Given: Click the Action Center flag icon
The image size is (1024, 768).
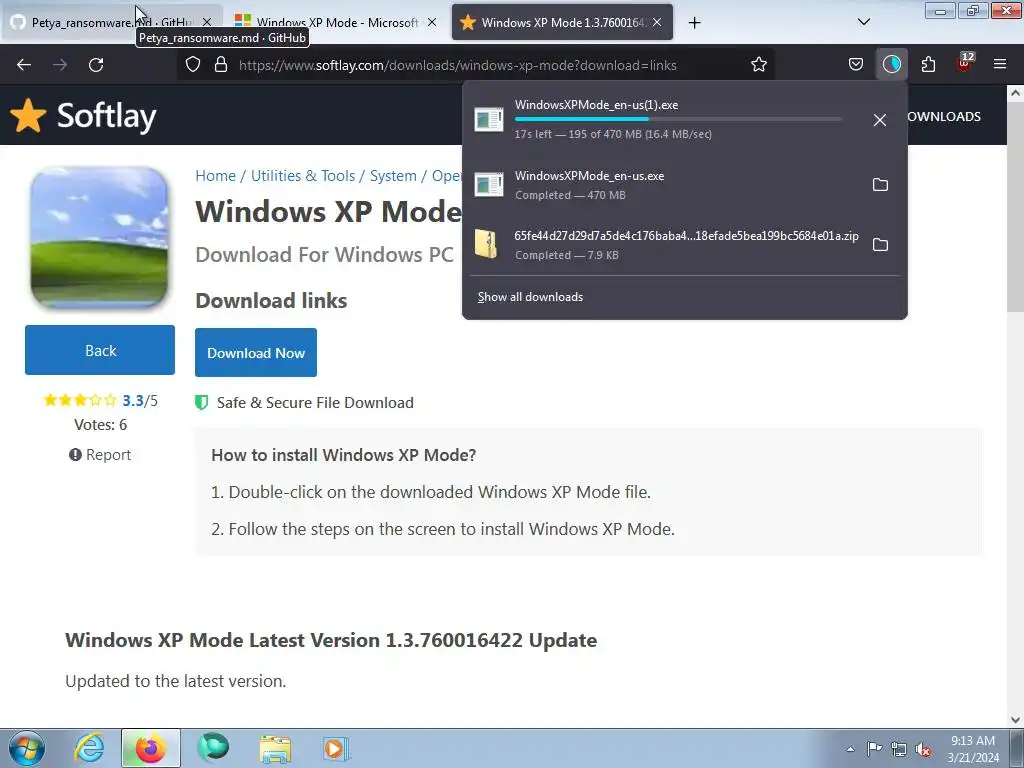Looking at the screenshot, I should coord(874,749).
